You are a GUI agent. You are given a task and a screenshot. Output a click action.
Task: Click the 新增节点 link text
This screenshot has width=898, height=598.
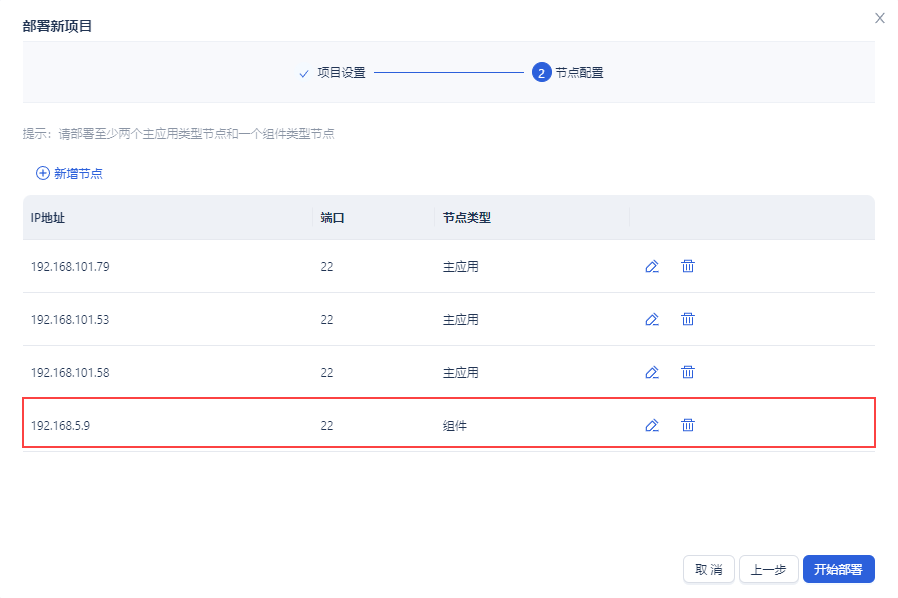click(x=78, y=173)
